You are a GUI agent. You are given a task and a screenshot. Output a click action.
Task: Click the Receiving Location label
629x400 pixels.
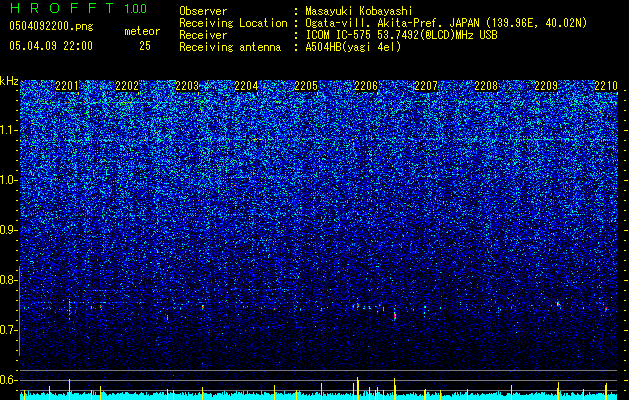(x=233, y=23)
